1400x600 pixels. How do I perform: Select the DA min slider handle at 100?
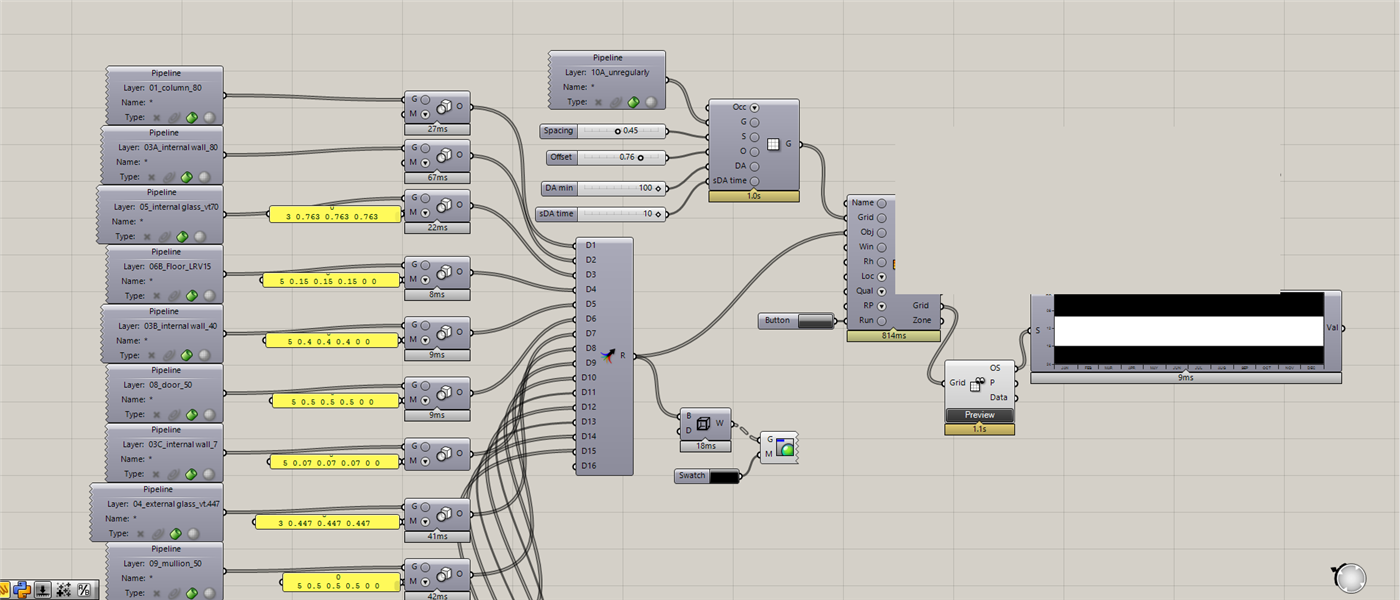657,188
